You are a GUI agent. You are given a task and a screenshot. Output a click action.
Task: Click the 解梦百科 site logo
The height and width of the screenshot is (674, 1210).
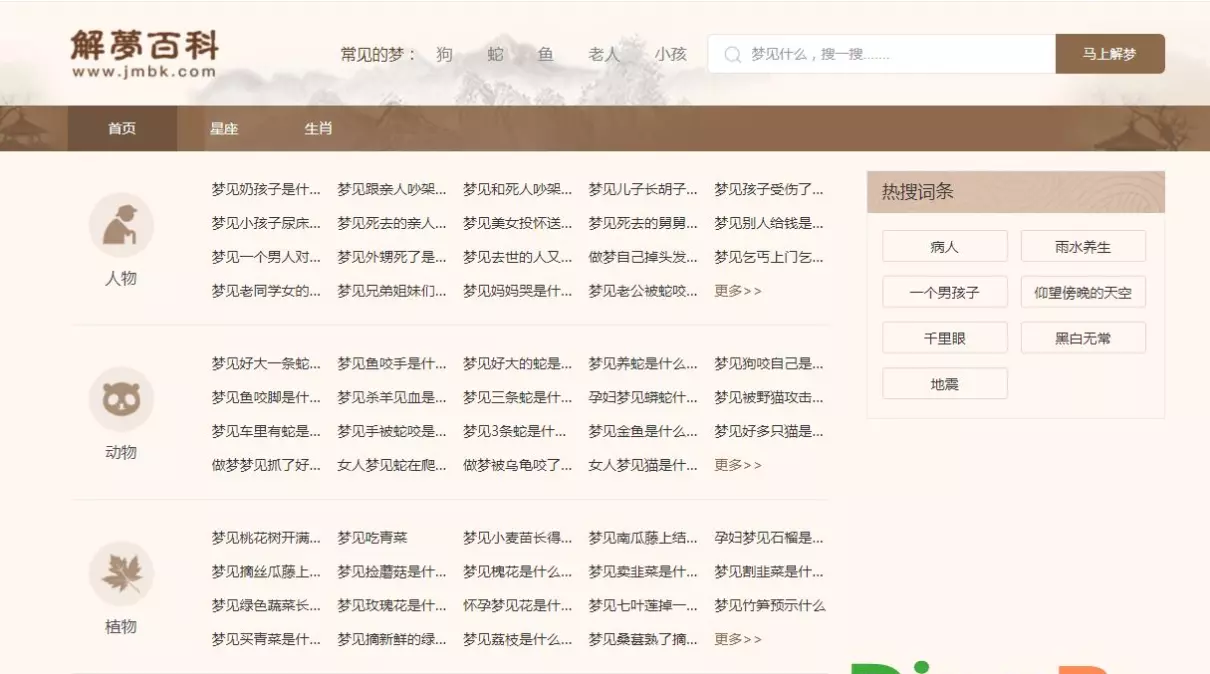pyautogui.click(x=144, y=54)
